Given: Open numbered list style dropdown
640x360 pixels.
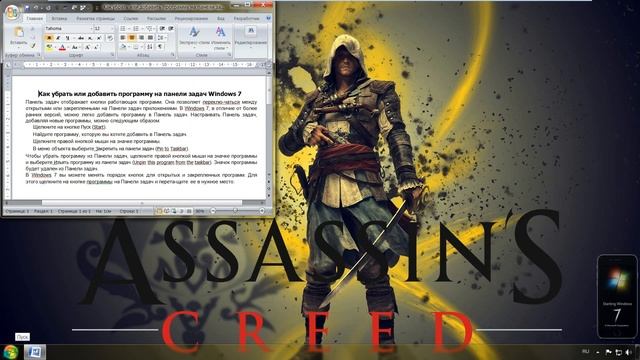Looking at the screenshot, I should (142, 28).
